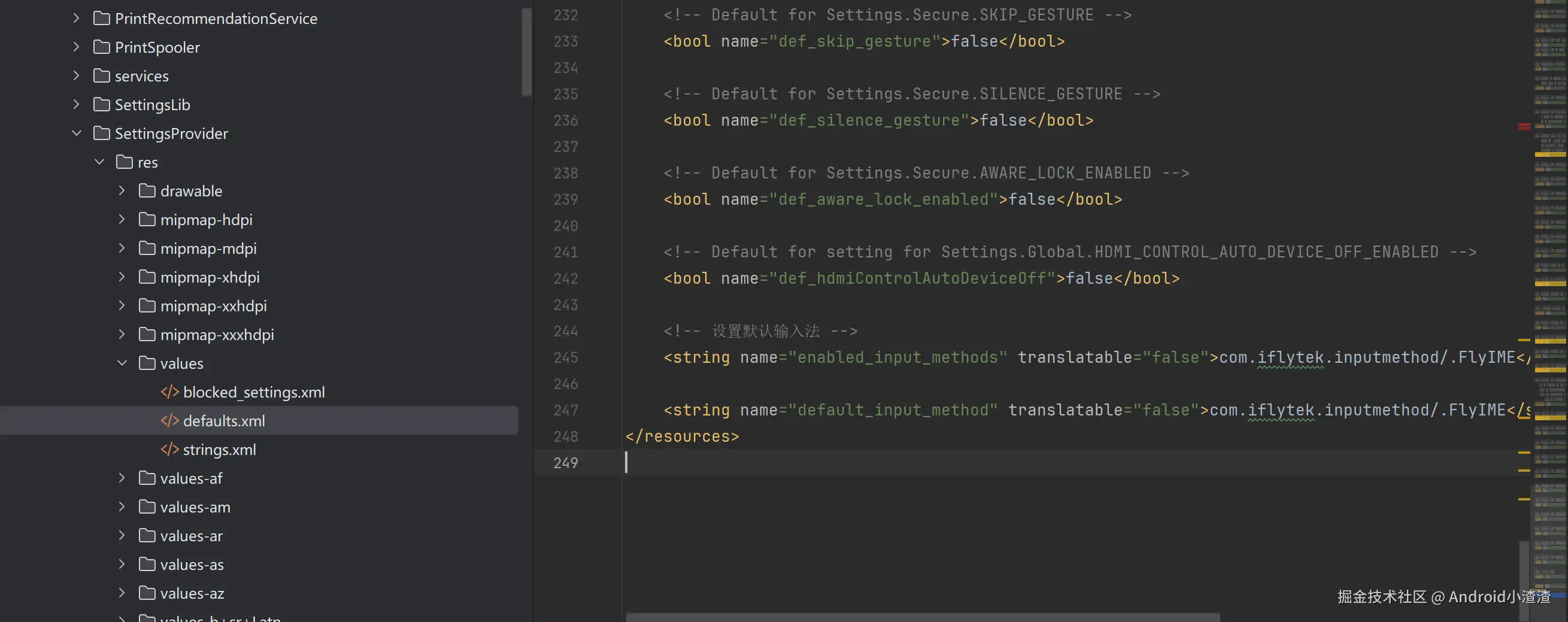Click the SettingsLib folder icon

[x=102, y=104]
